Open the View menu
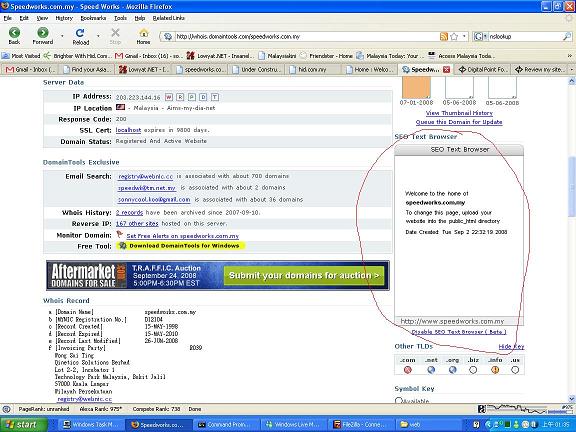 click(x=42, y=18)
